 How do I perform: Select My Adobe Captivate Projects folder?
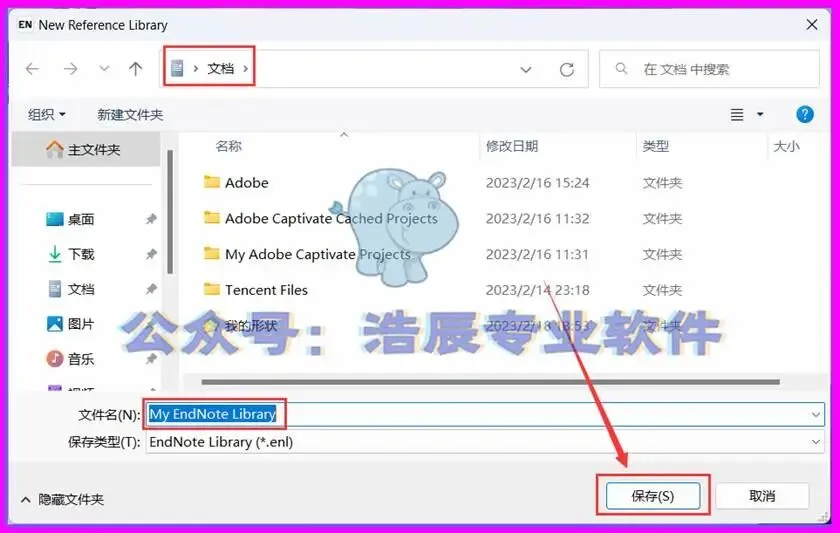point(318,254)
